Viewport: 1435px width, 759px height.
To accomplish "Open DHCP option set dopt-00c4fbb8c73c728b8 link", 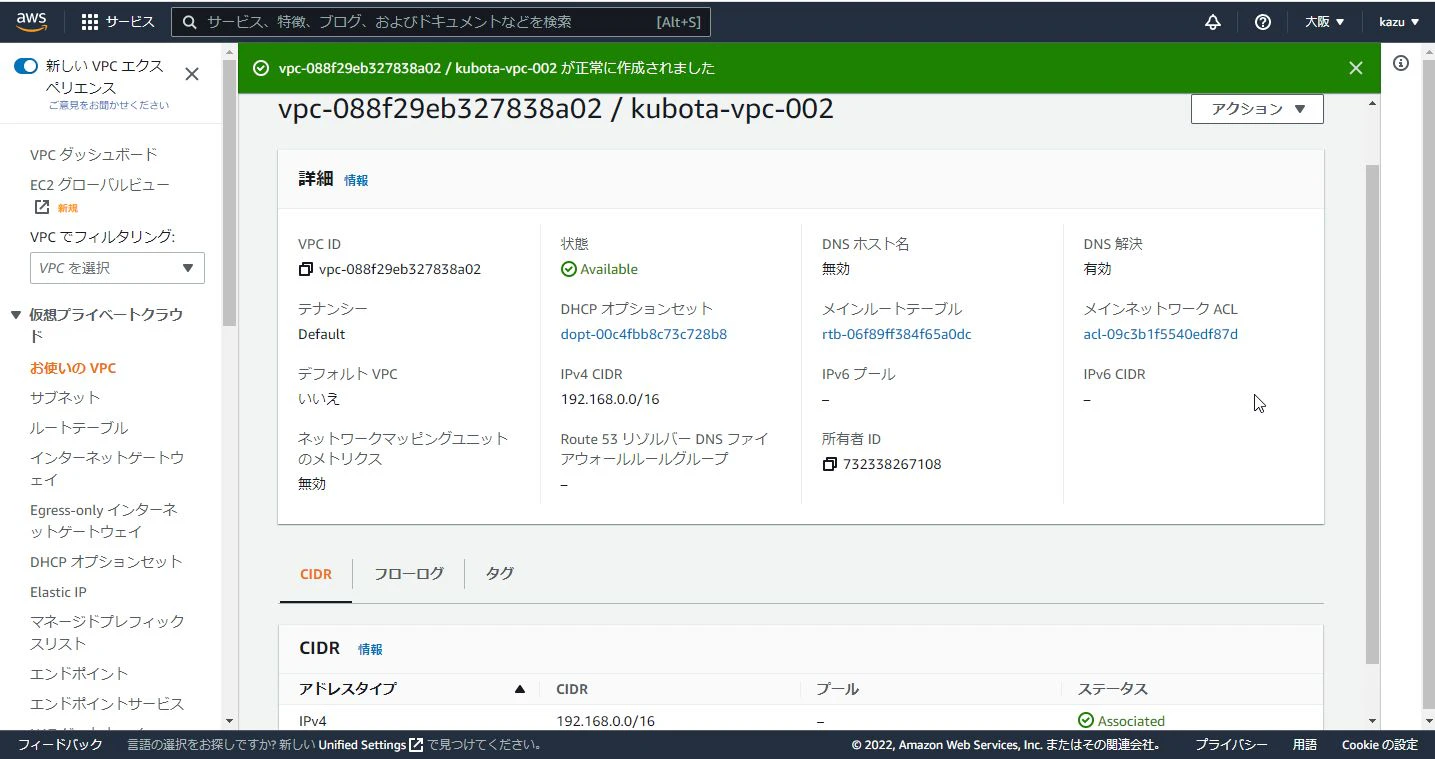I will point(644,334).
